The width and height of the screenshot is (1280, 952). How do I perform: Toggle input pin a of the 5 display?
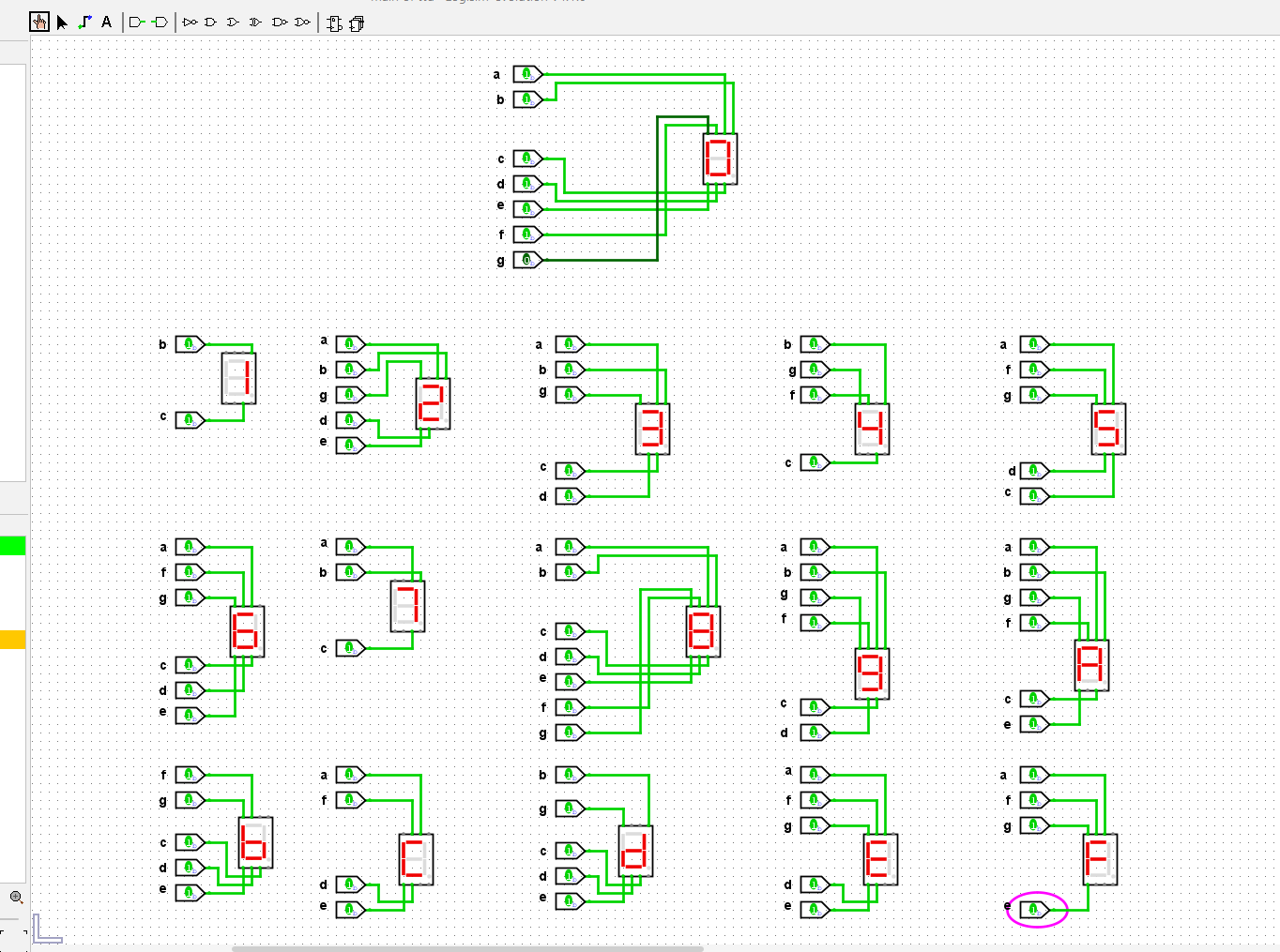pyautogui.click(x=1034, y=344)
